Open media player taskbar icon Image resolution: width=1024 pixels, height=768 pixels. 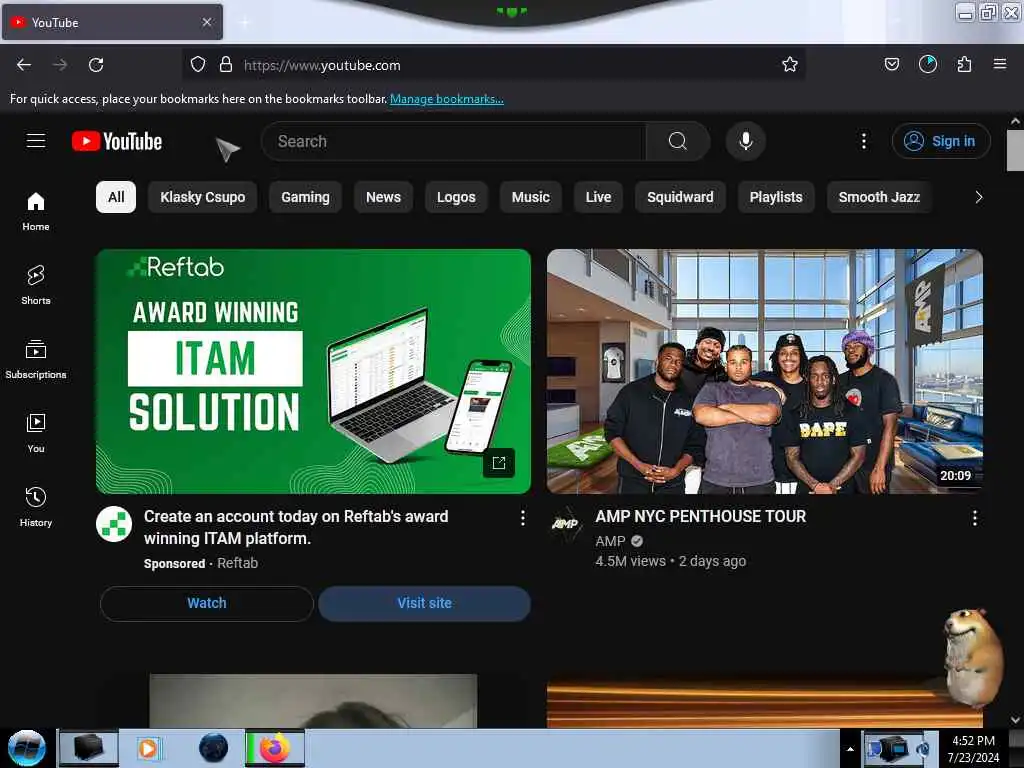point(148,748)
